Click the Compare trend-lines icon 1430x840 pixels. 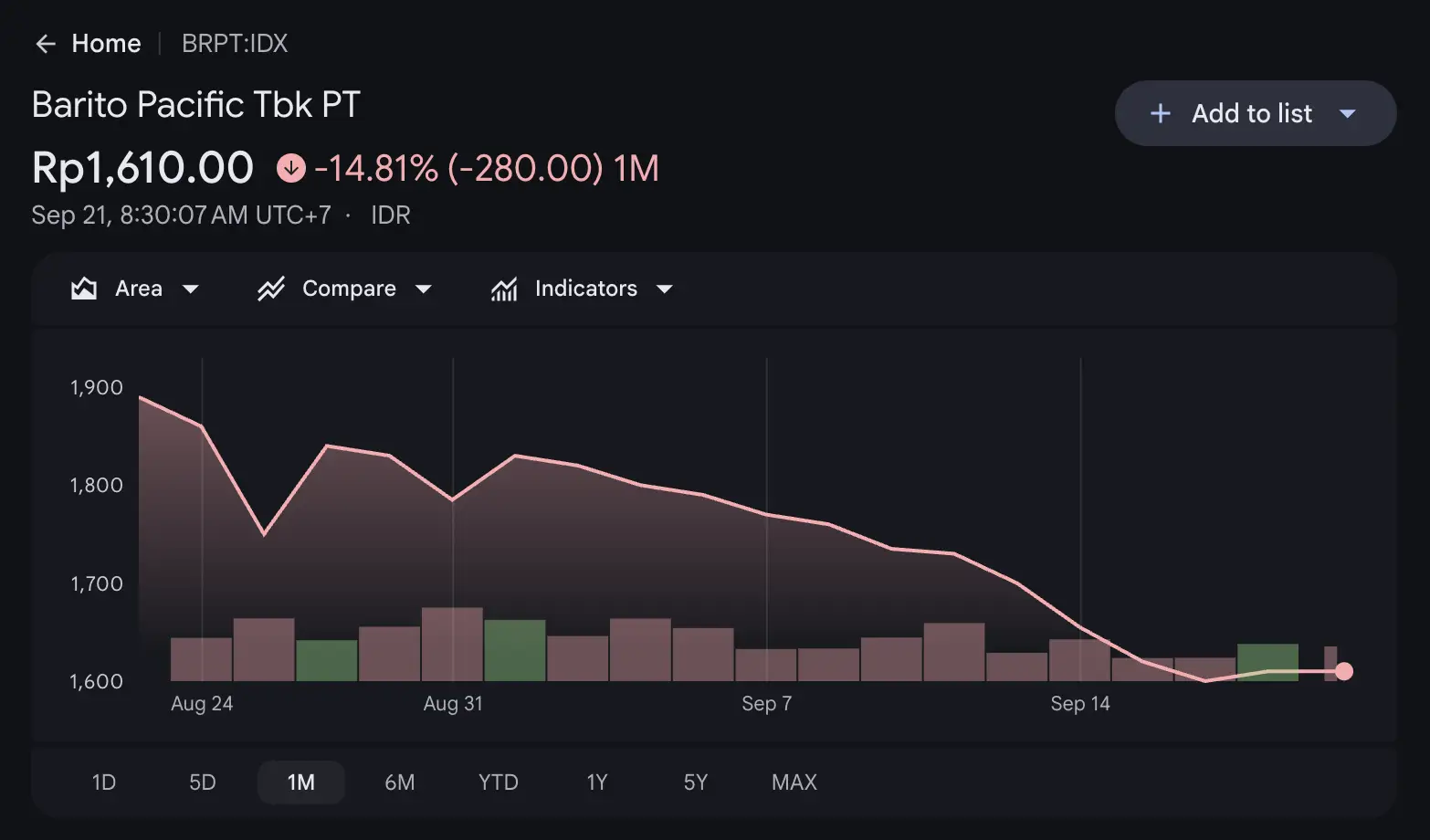click(271, 289)
